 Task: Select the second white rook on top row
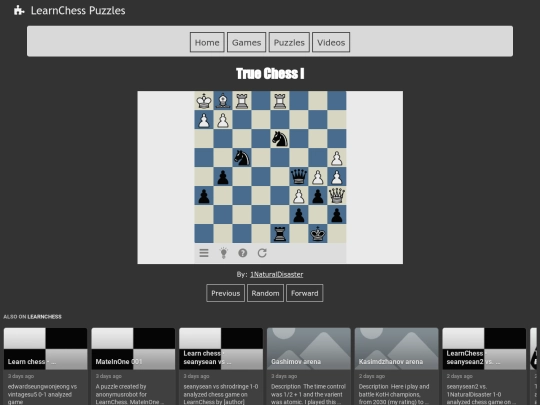tap(280, 101)
